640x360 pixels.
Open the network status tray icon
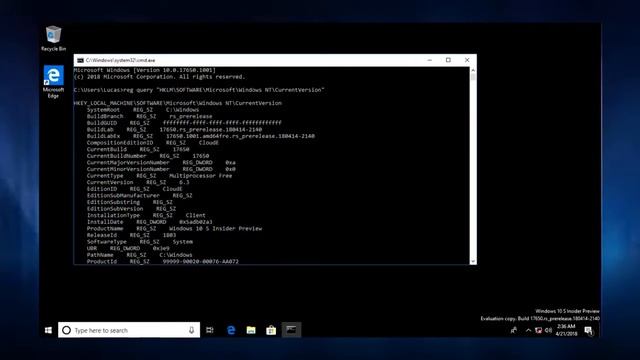tap(538, 330)
